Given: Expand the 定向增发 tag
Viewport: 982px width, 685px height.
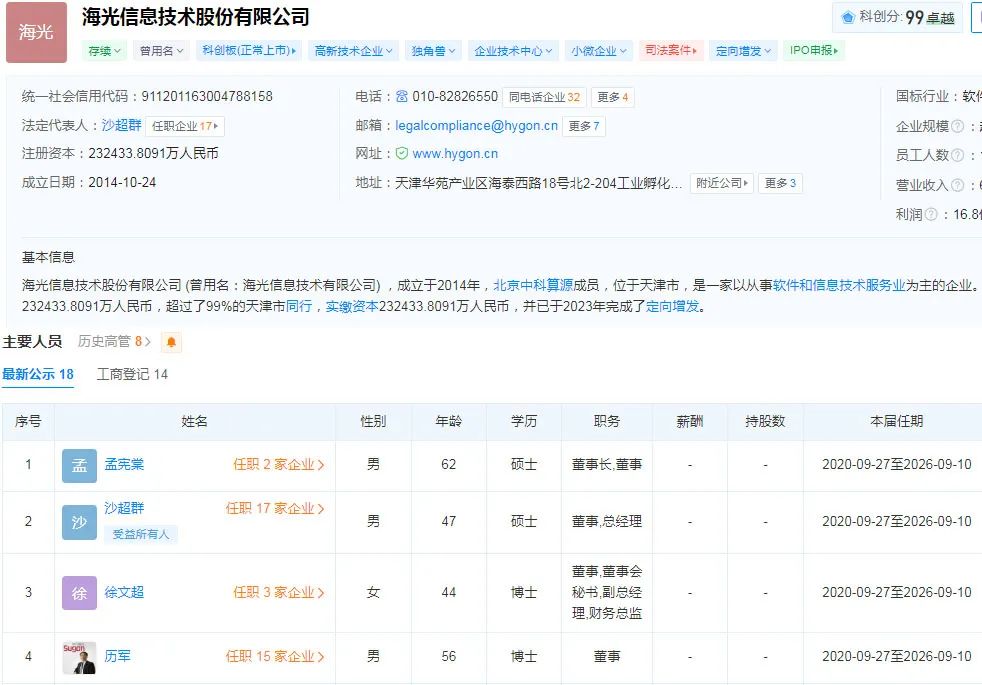Looking at the screenshot, I should point(743,51).
